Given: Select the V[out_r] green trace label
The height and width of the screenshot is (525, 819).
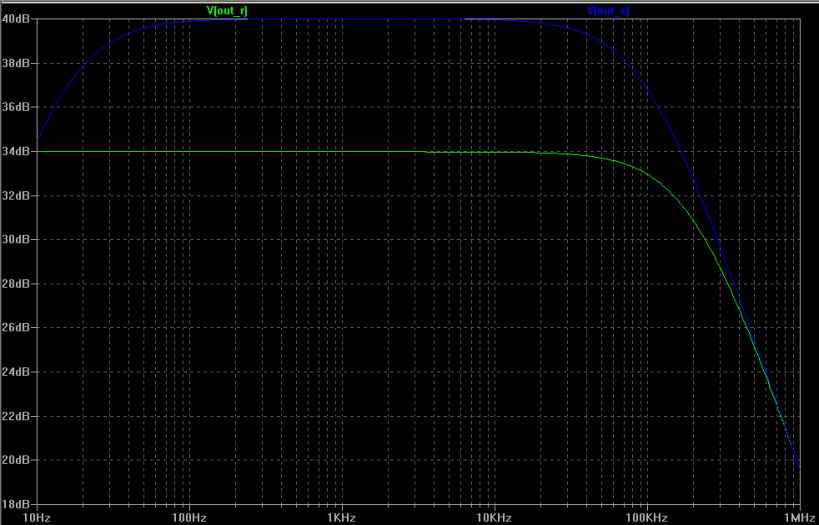Looking at the screenshot, I should 227,10.
